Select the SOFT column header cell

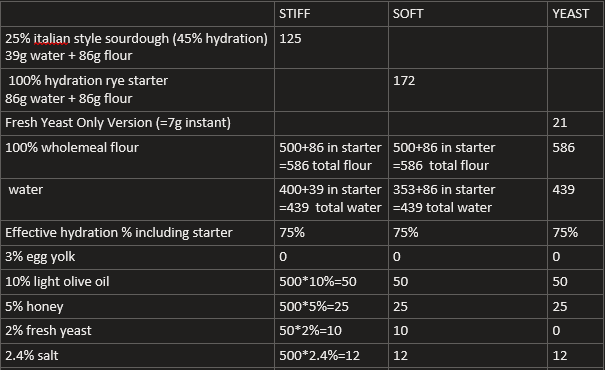(468, 14)
